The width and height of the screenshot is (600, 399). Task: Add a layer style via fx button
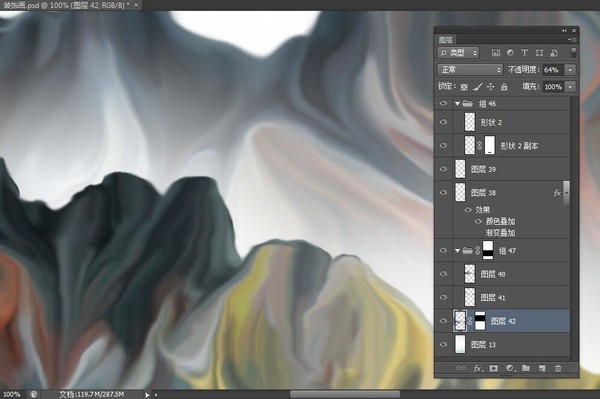[x=478, y=368]
